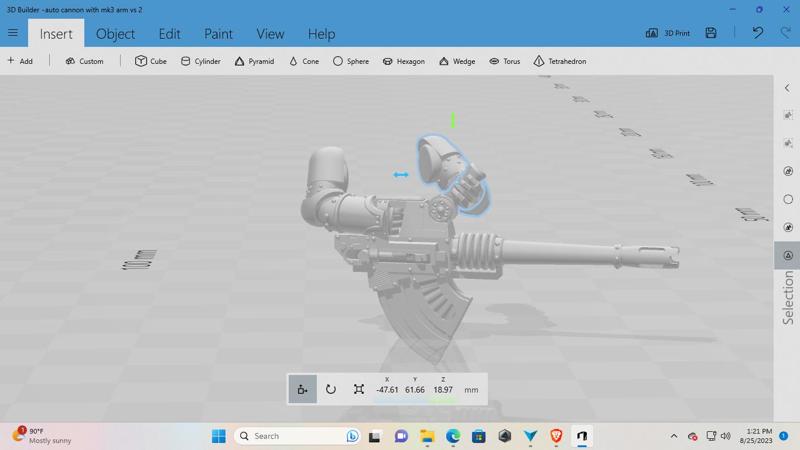This screenshot has width=800, height=450.
Task: Edit the X position value -47.61
Action: tap(387, 390)
